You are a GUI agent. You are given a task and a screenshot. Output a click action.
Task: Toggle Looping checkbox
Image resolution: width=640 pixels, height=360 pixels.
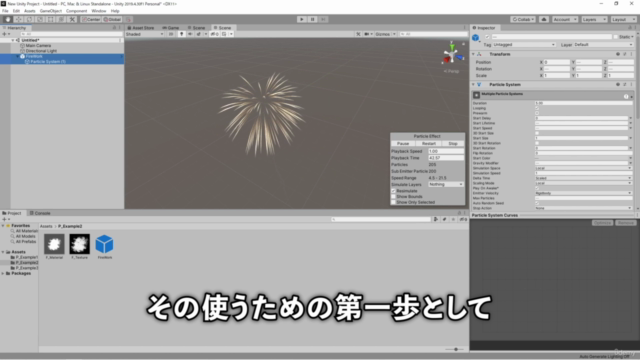pos(537,108)
